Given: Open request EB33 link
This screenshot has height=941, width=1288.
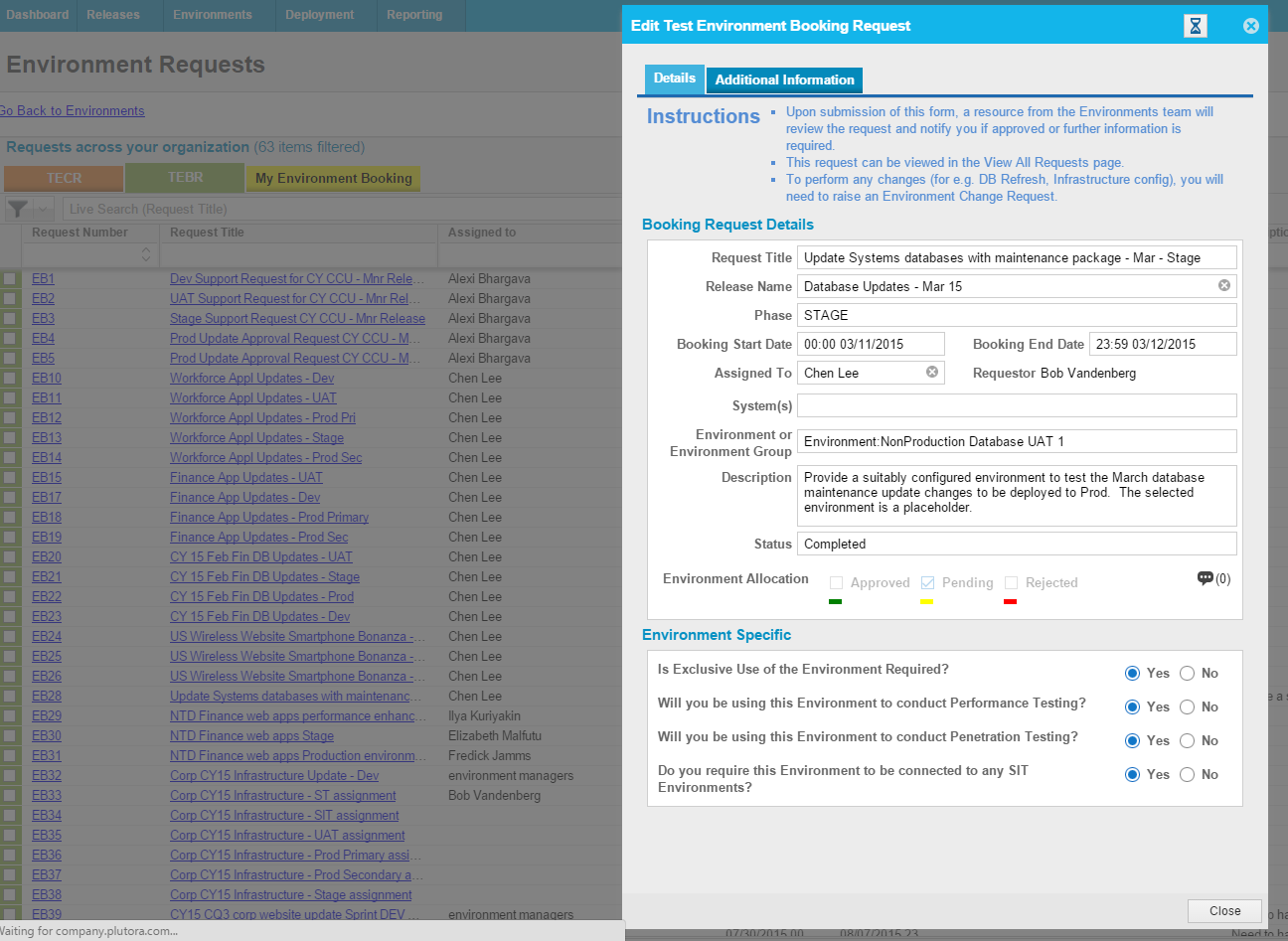Looking at the screenshot, I should point(47,796).
